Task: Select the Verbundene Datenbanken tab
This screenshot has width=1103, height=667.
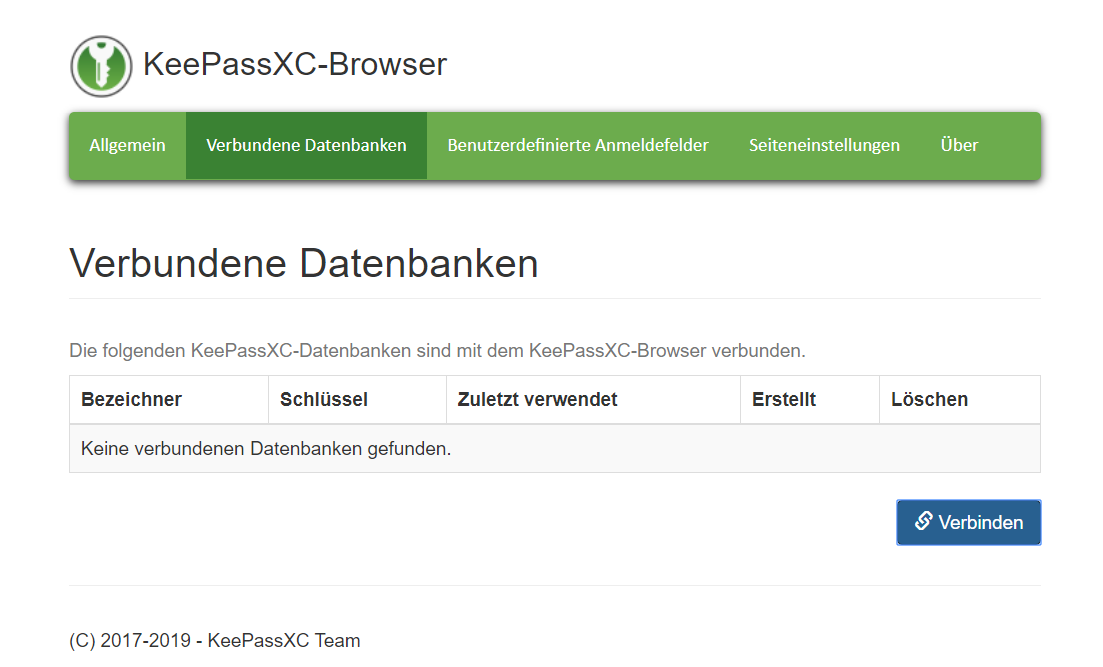Action: pyautogui.click(x=306, y=146)
